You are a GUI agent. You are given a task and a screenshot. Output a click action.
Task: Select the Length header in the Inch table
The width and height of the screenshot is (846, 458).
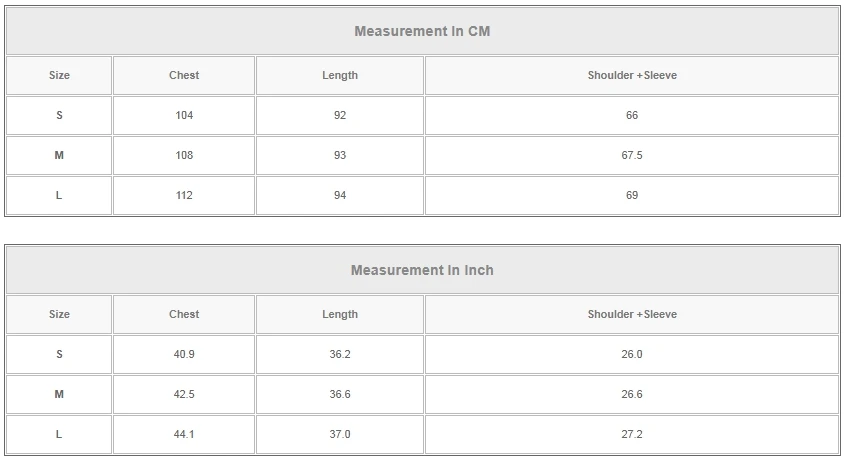click(340, 314)
